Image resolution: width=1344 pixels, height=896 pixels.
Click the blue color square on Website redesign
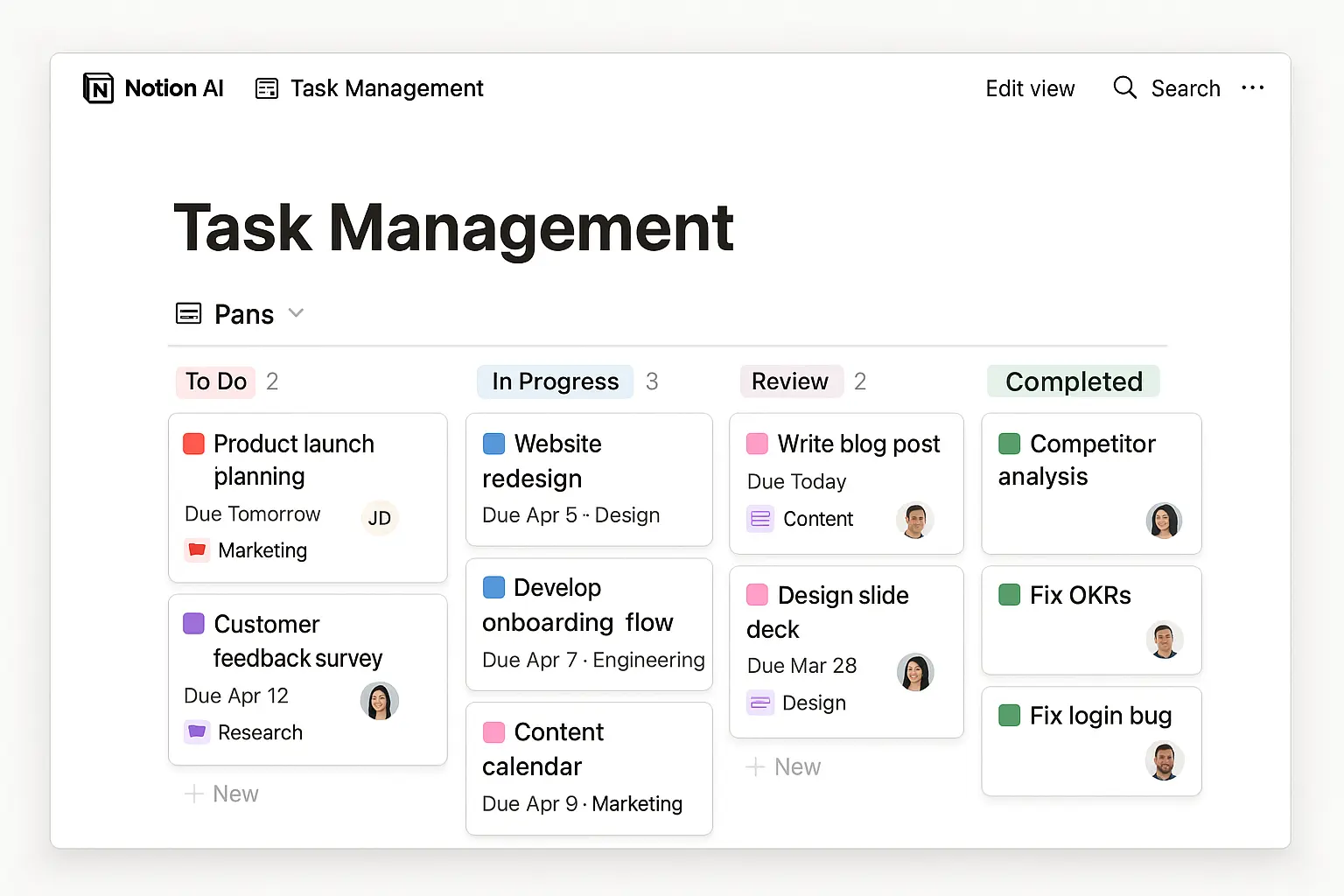pos(493,444)
